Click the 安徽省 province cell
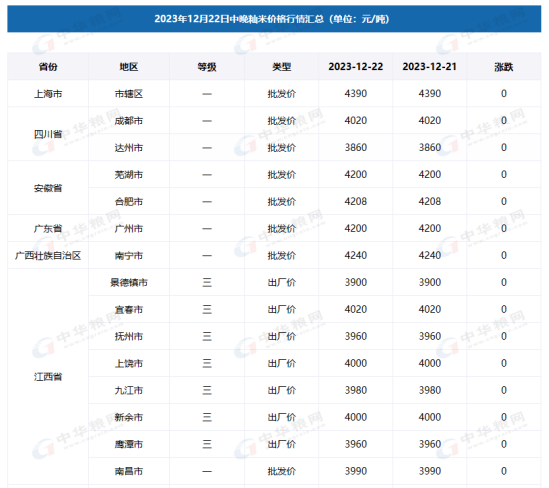 pos(48,188)
